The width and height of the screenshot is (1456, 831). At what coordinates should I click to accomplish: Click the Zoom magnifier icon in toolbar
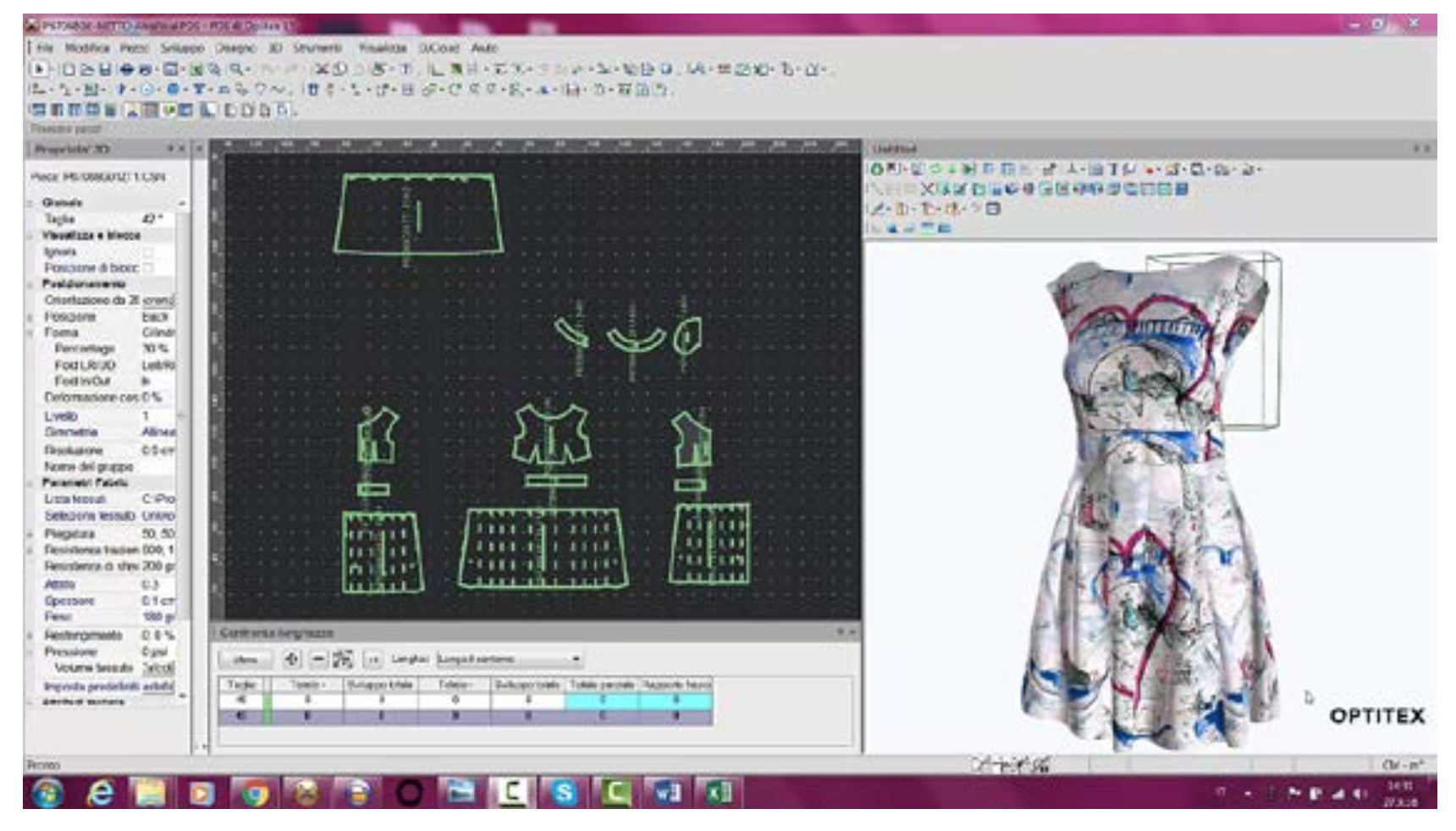pyautogui.click(x=237, y=69)
